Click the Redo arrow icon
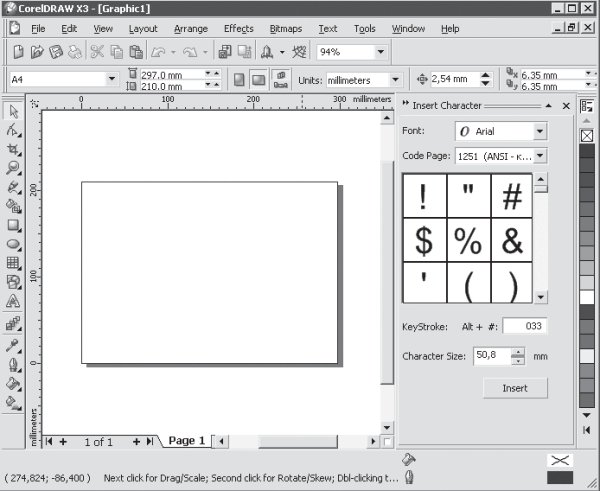Image resolution: width=600 pixels, height=491 pixels. pos(190,52)
